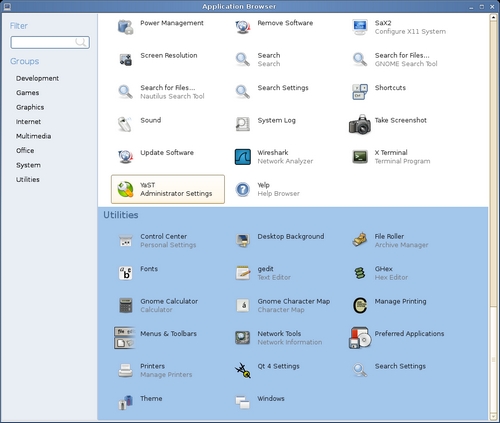Click the Manage Printing icon

pos(360,305)
